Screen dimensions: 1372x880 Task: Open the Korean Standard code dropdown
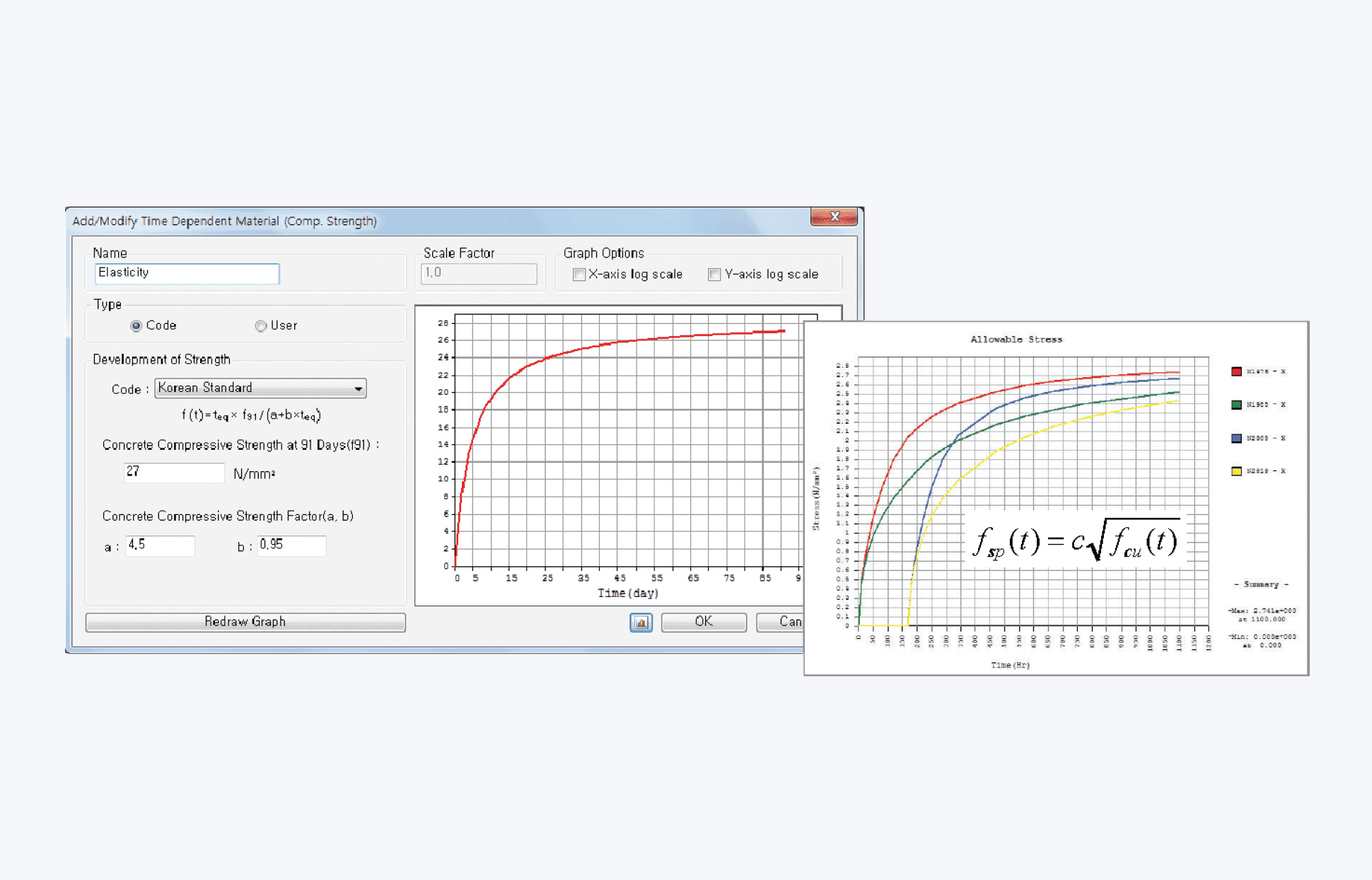click(260, 388)
